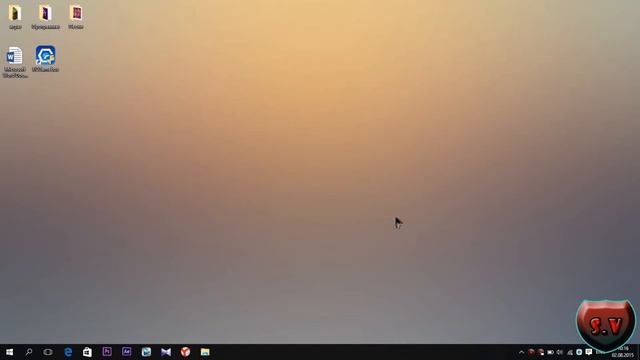Image resolution: width=640 pixels, height=360 pixels.
Task: Launch Adobe After Effects from taskbar
Action: tap(127, 351)
